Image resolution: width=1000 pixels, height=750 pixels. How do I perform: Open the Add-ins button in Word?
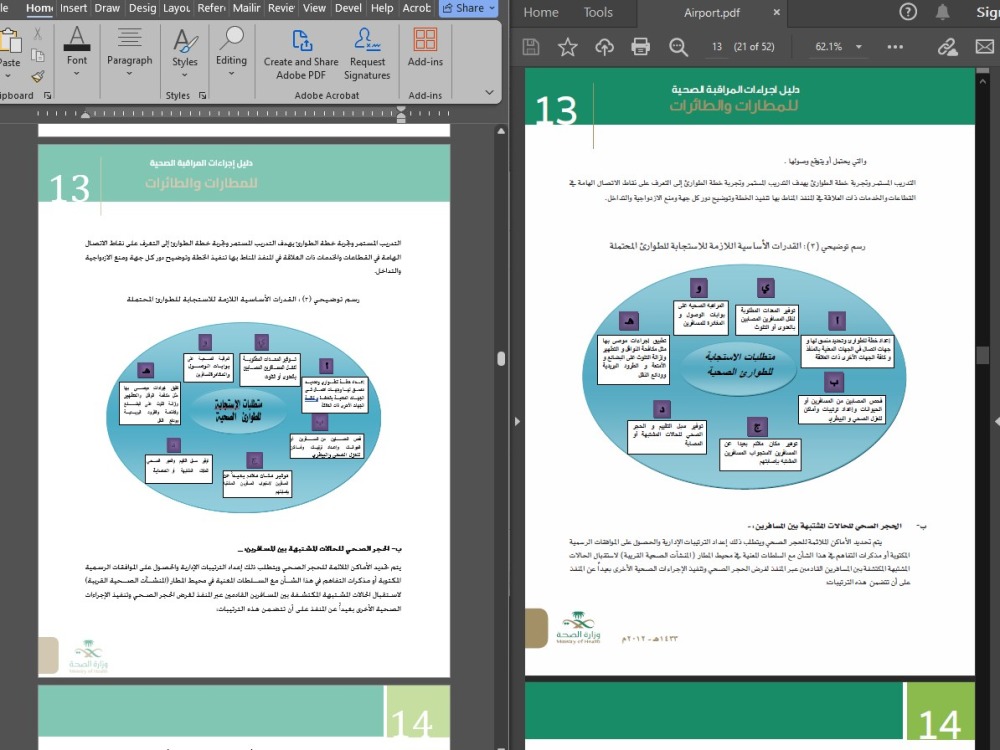click(x=425, y=48)
